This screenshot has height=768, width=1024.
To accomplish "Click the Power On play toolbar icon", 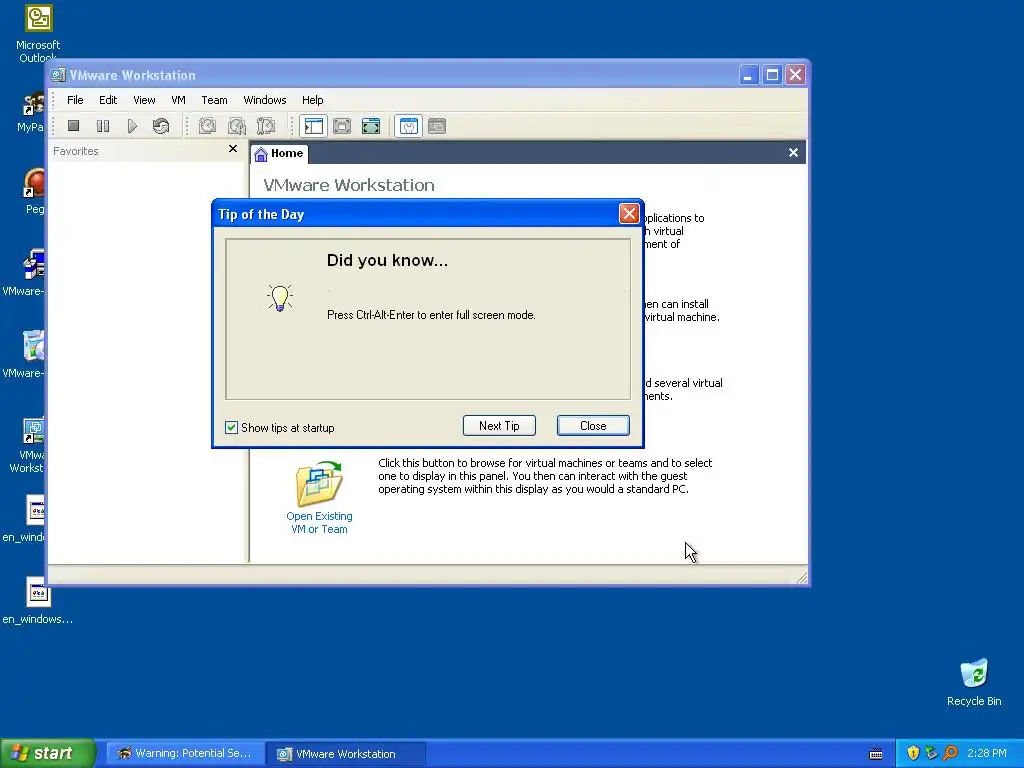I will point(132,125).
